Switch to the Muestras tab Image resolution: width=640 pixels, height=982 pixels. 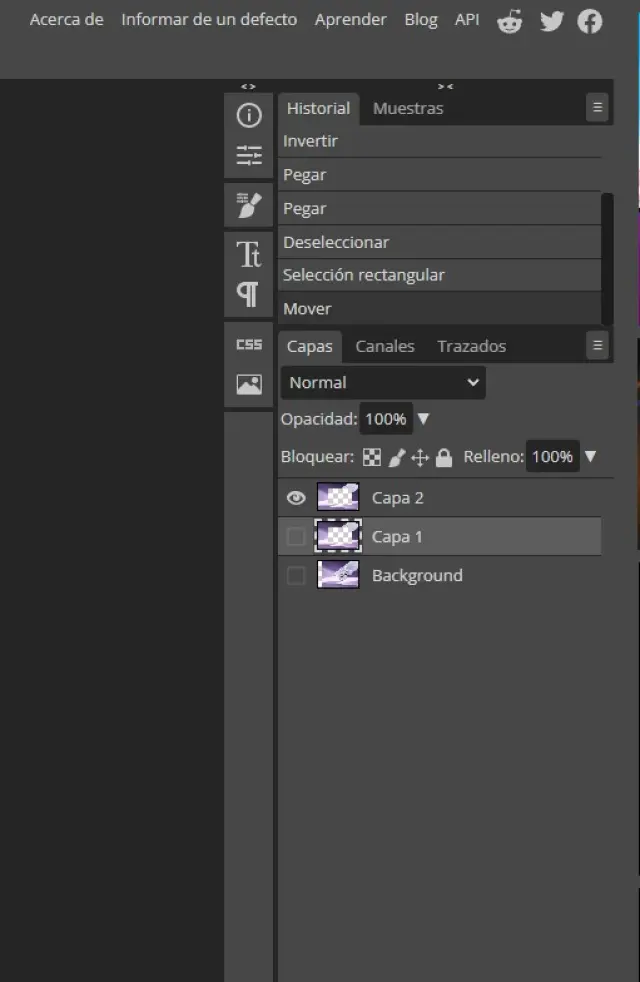tap(408, 108)
